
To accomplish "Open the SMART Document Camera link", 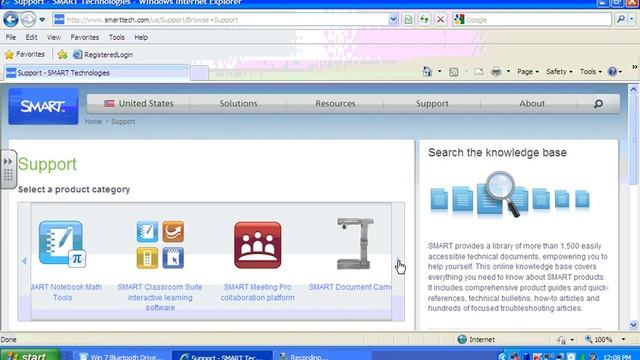I will click(350, 287).
